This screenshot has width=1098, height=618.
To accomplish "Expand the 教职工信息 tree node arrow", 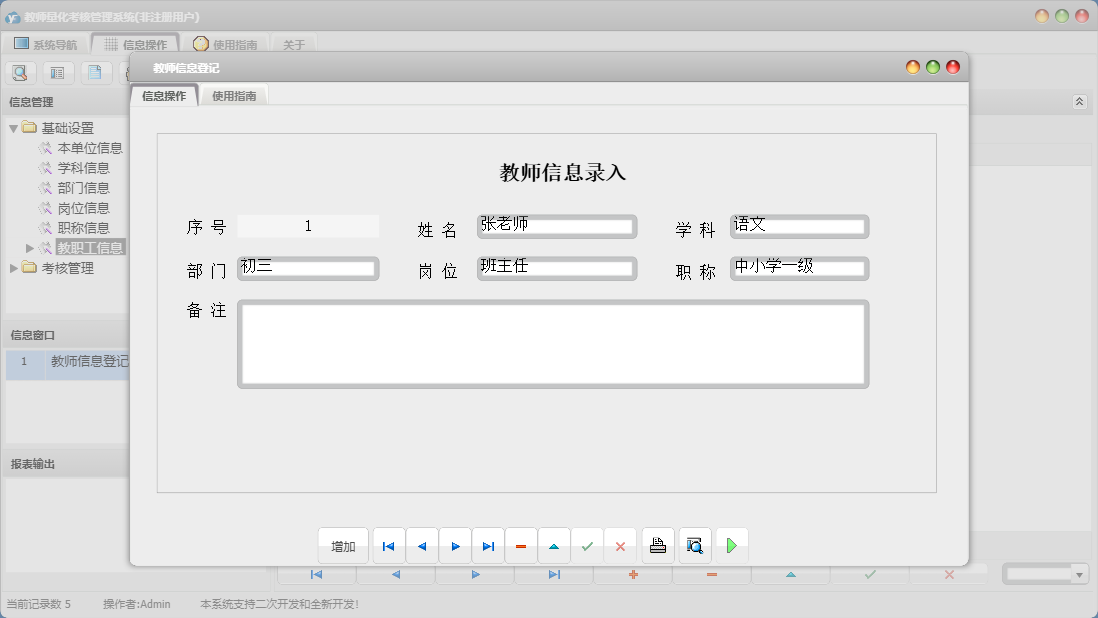I will [28, 248].
